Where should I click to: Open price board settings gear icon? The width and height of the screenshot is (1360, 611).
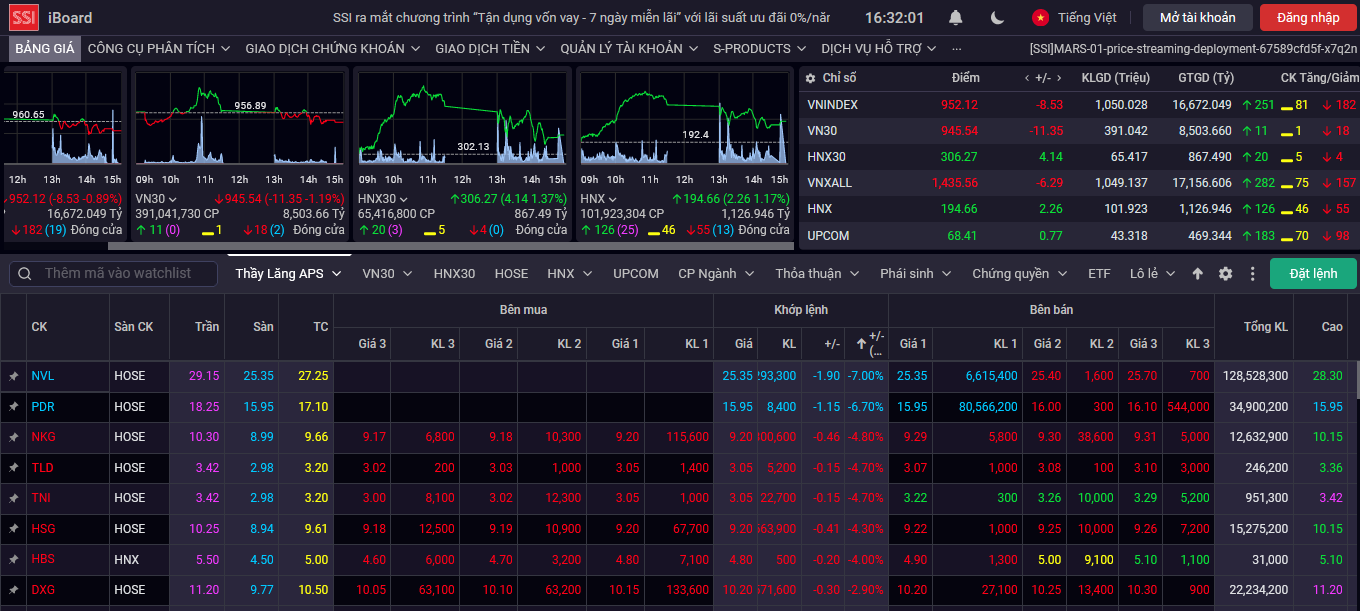(1225, 274)
